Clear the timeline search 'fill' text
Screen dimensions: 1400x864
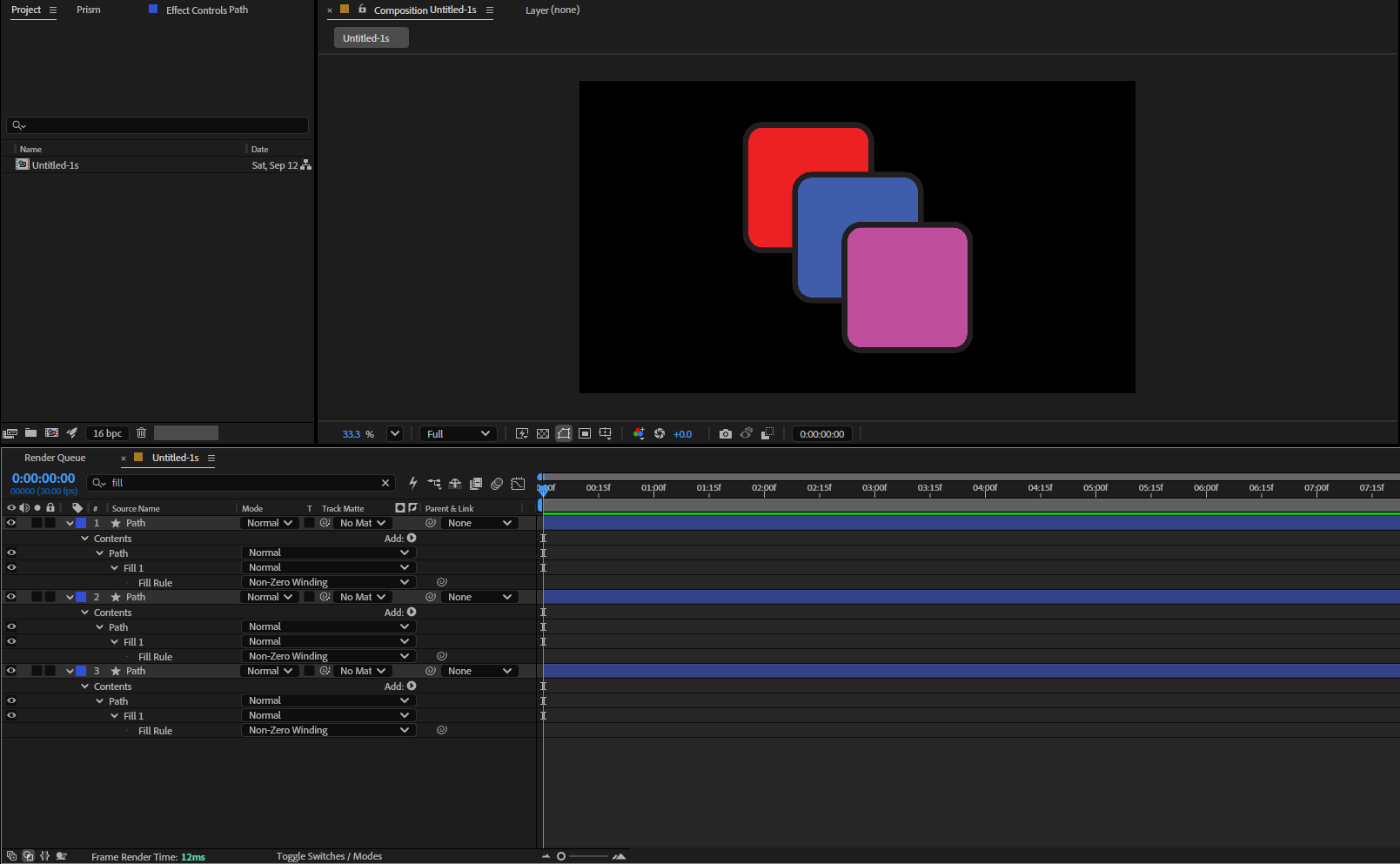click(385, 483)
